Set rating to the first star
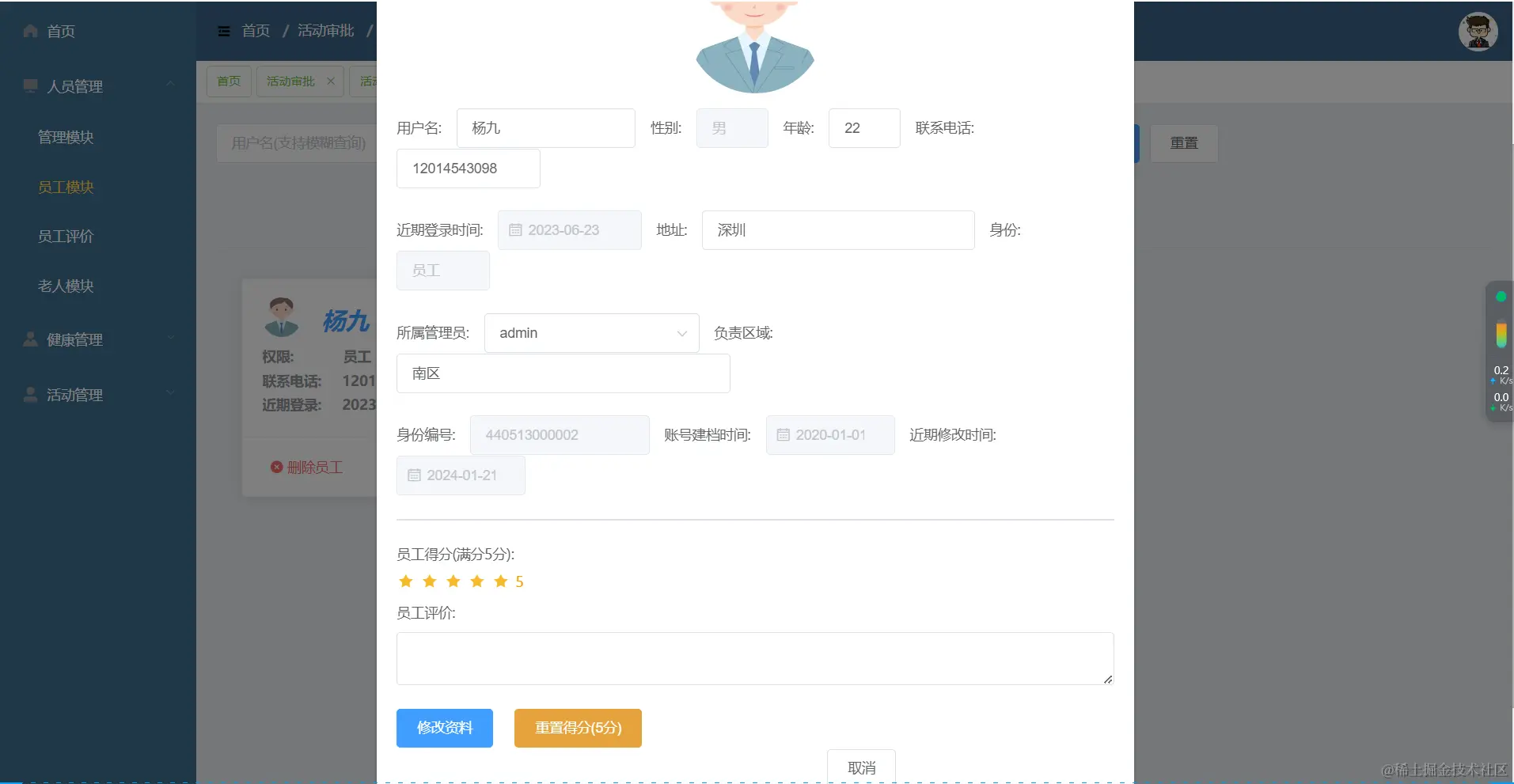Viewport: 1514px width, 784px height. (406, 581)
